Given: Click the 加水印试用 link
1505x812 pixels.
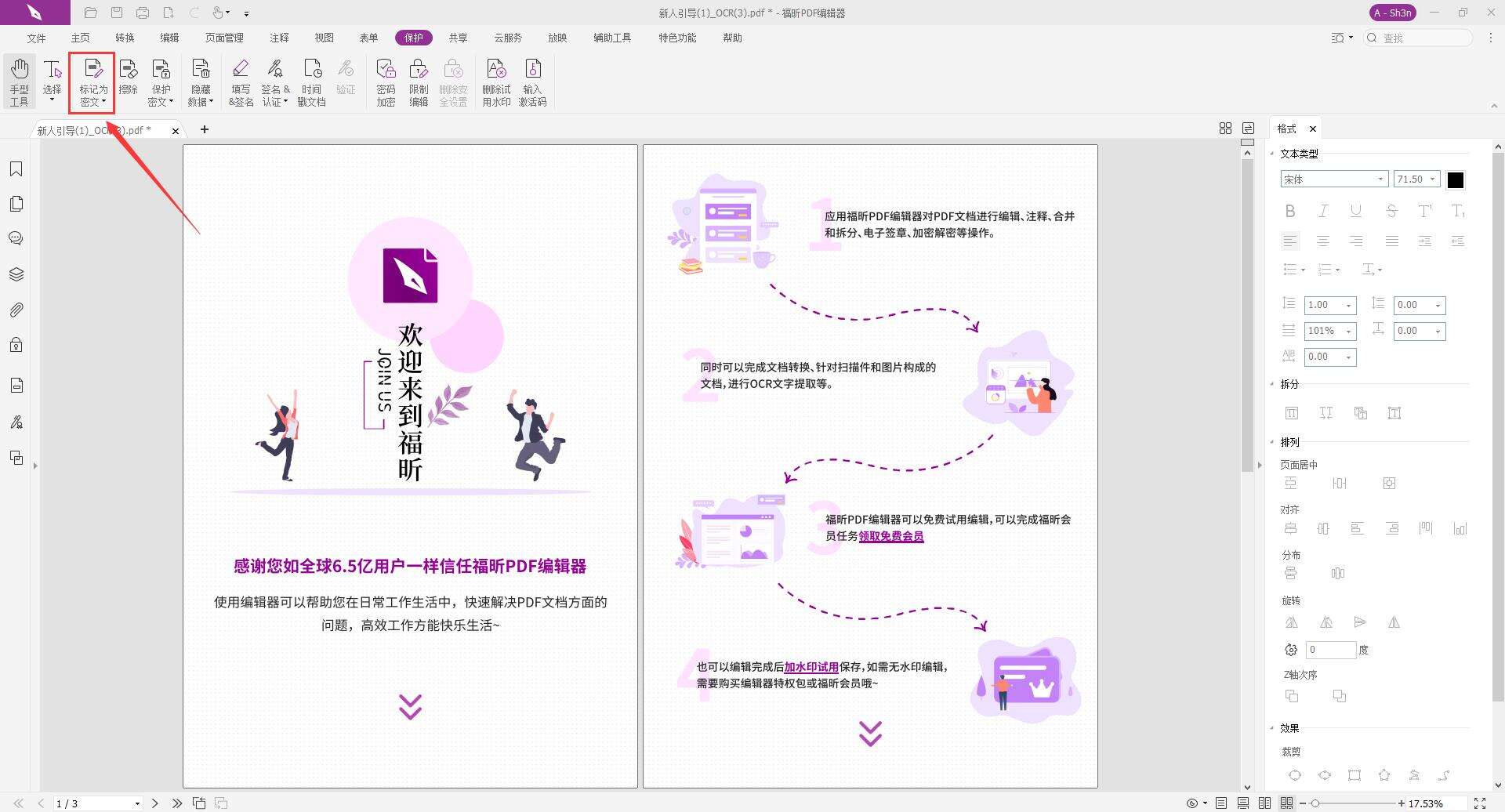Looking at the screenshot, I should pos(811,667).
